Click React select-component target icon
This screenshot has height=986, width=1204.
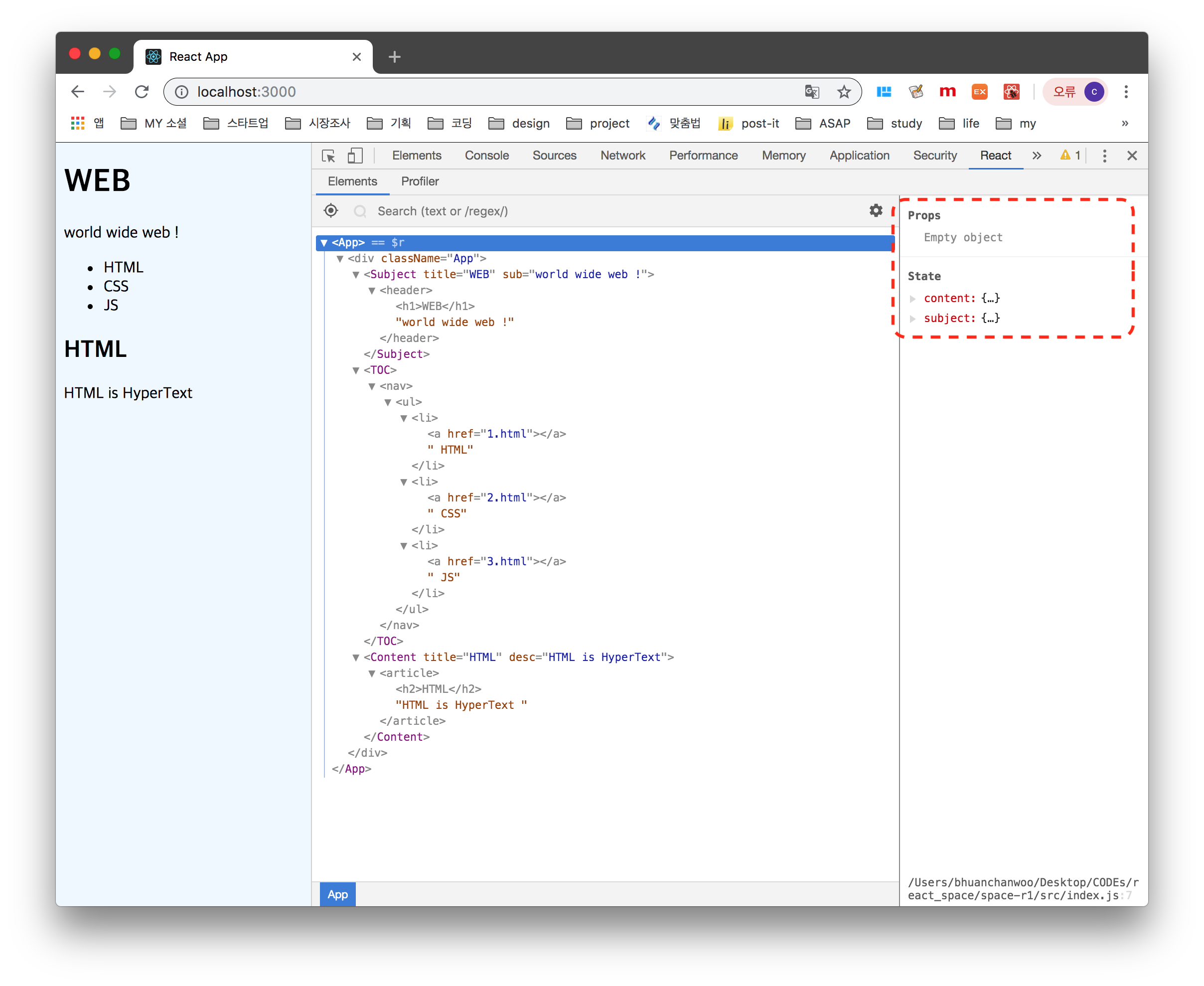pos(331,211)
